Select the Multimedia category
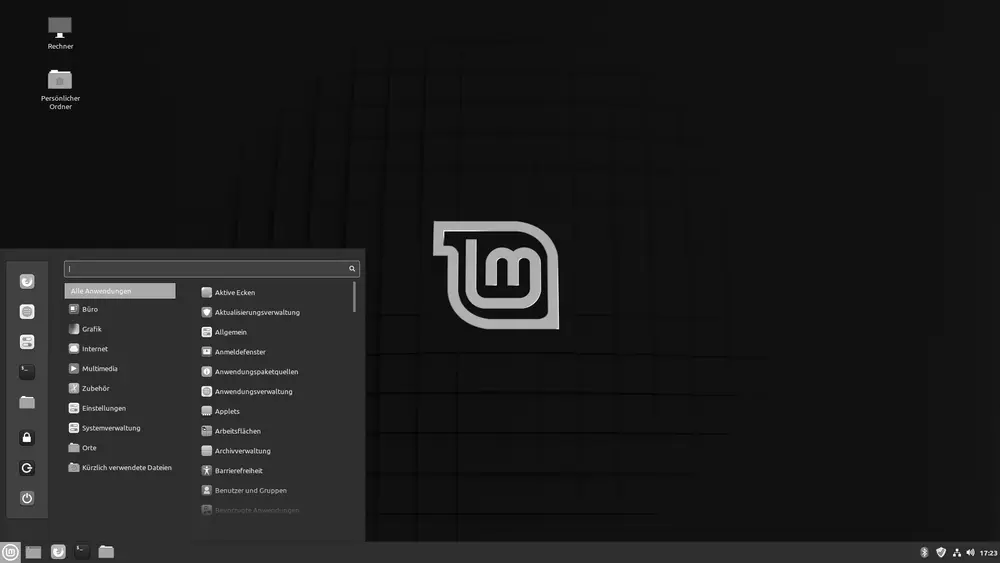1000x563 pixels. [120, 369]
